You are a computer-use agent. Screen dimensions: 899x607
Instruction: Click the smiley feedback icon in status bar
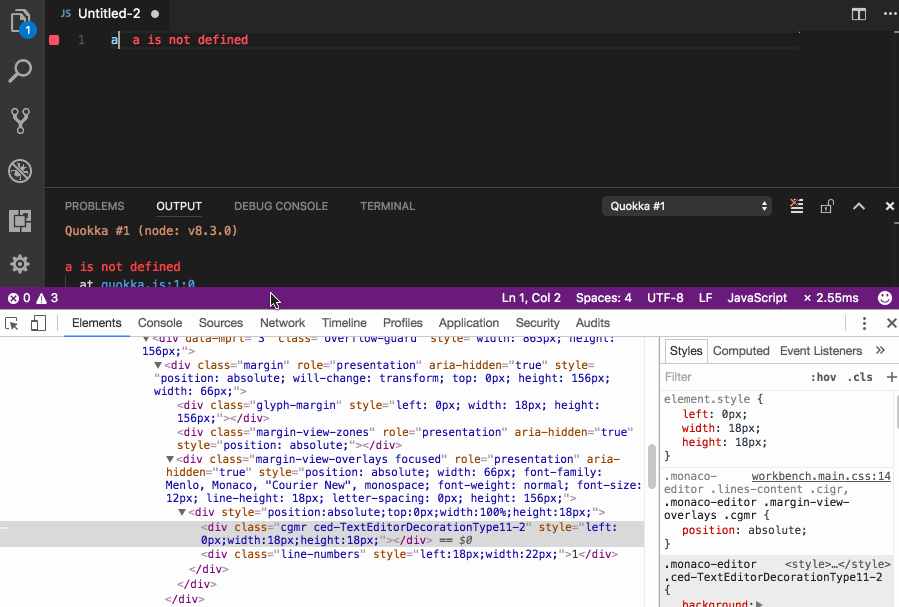coord(884,297)
